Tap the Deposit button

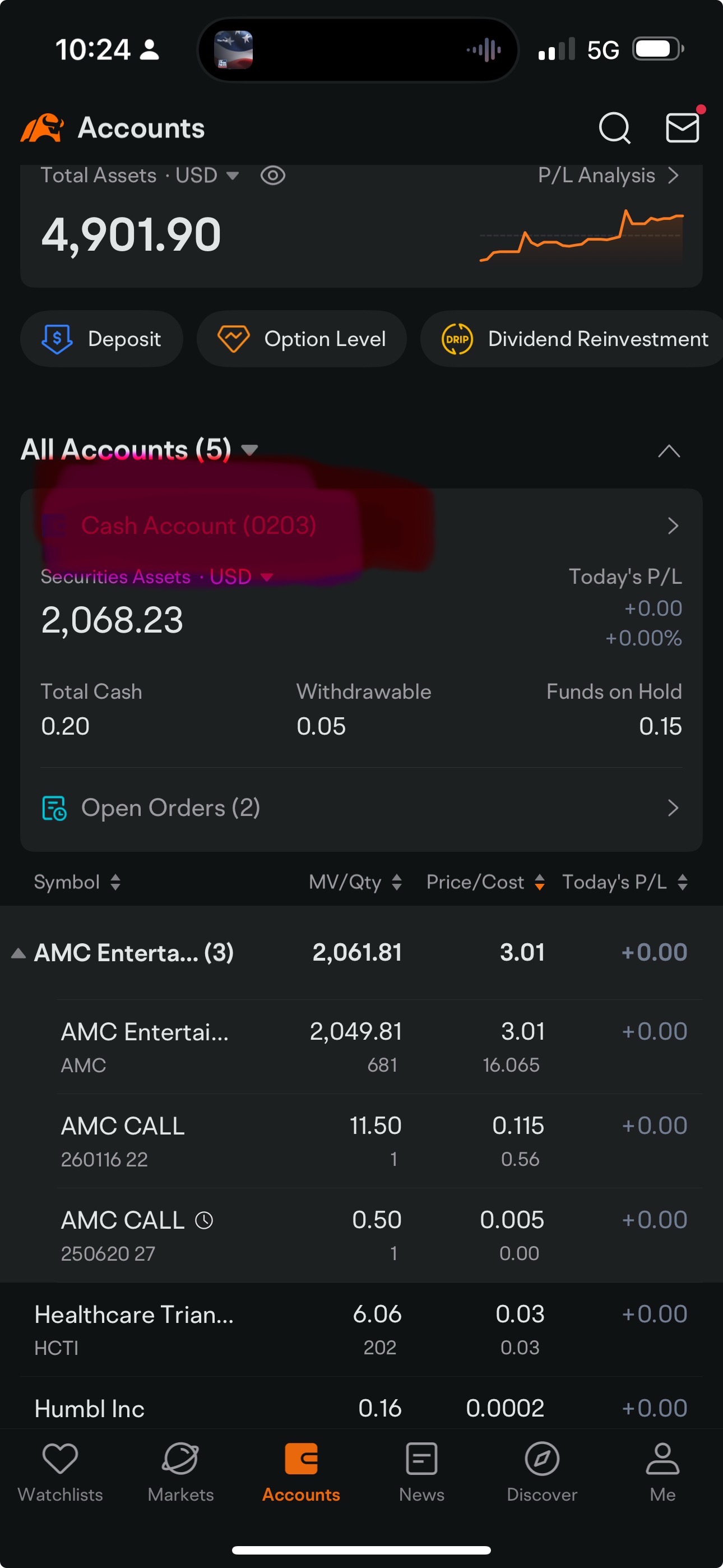101,339
